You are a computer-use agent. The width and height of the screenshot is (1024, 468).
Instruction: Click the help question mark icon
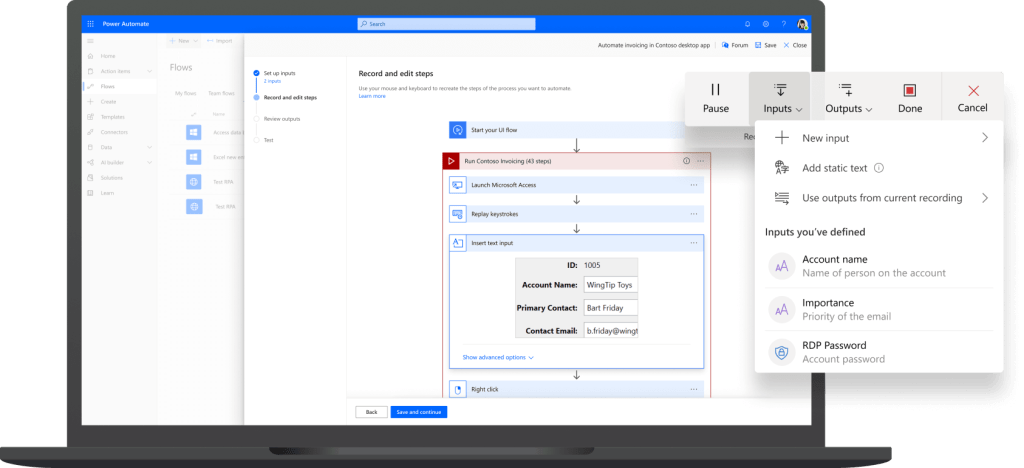point(784,24)
